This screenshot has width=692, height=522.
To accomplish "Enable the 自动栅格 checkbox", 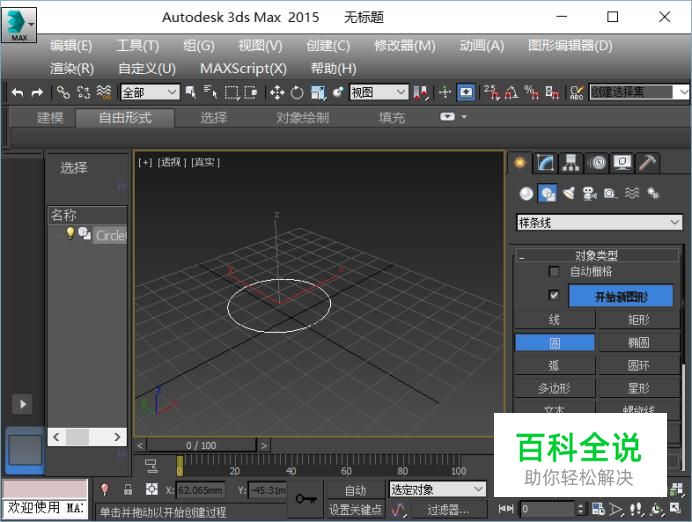I will coord(553,271).
